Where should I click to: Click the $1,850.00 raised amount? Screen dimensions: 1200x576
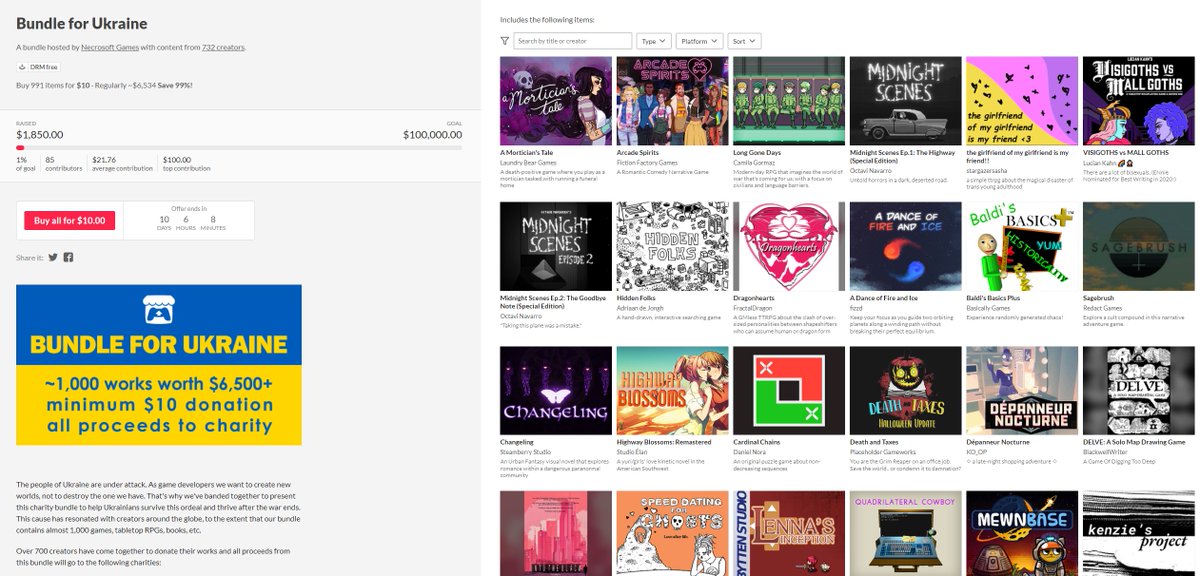[40, 134]
